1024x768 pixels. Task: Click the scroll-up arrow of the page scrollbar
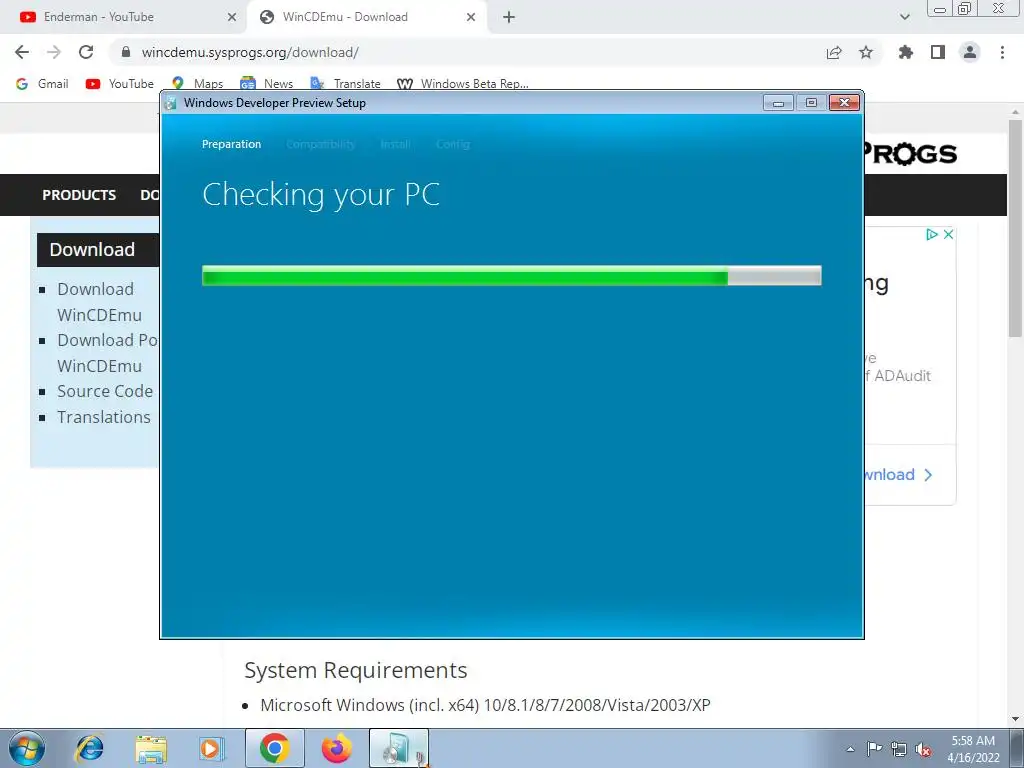pyautogui.click(x=1015, y=111)
